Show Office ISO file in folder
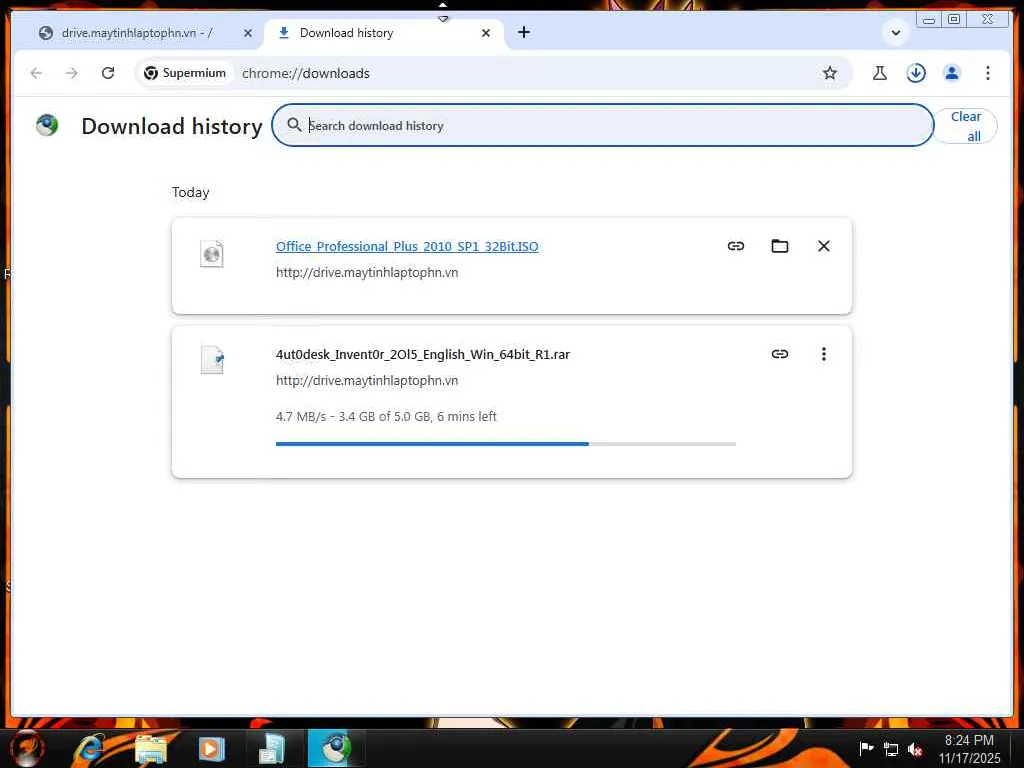Viewport: 1024px width, 768px height. pyautogui.click(x=780, y=246)
